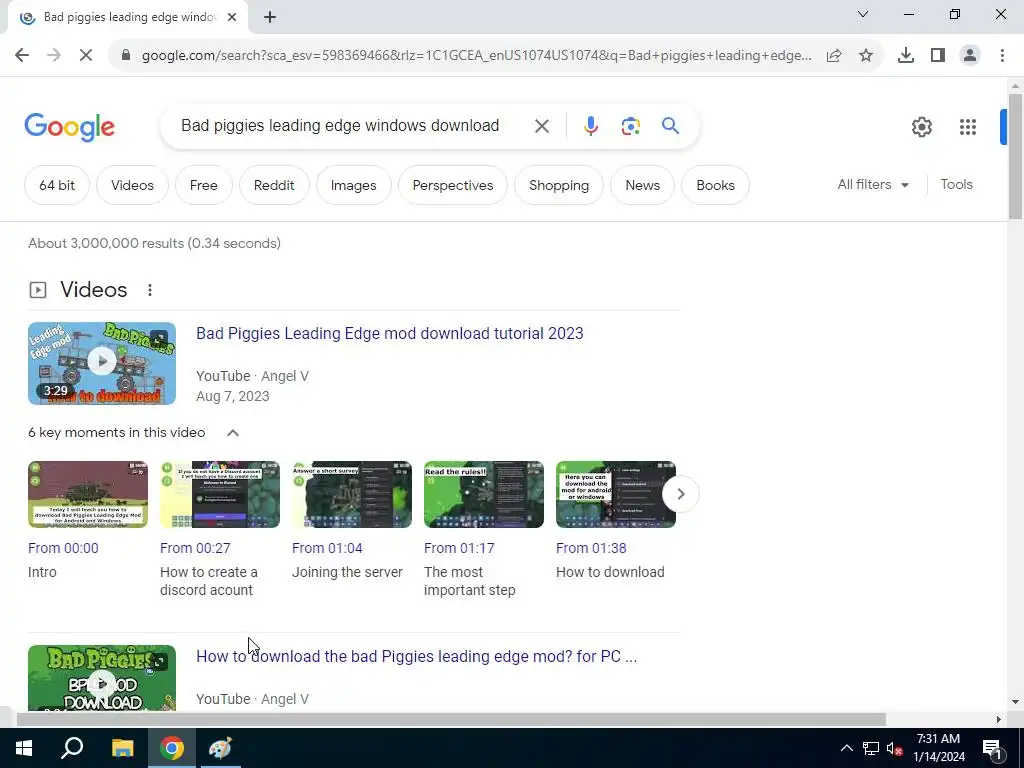This screenshot has height=768, width=1024.
Task: Open the search Tools button
Action: click(x=957, y=185)
